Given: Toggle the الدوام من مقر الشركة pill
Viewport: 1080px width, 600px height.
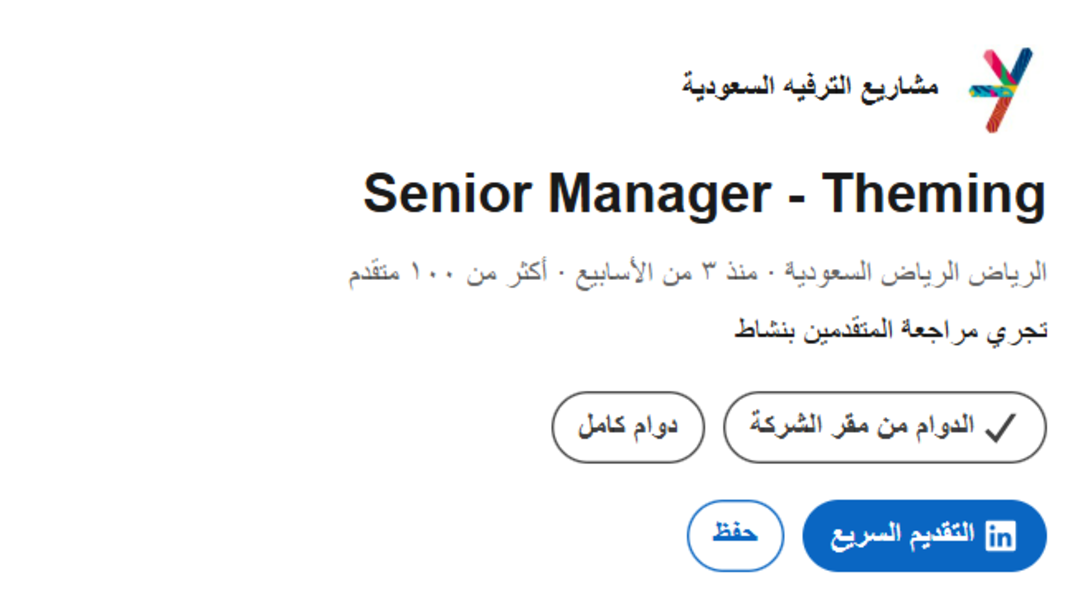Looking at the screenshot, I should coord(885,427).
